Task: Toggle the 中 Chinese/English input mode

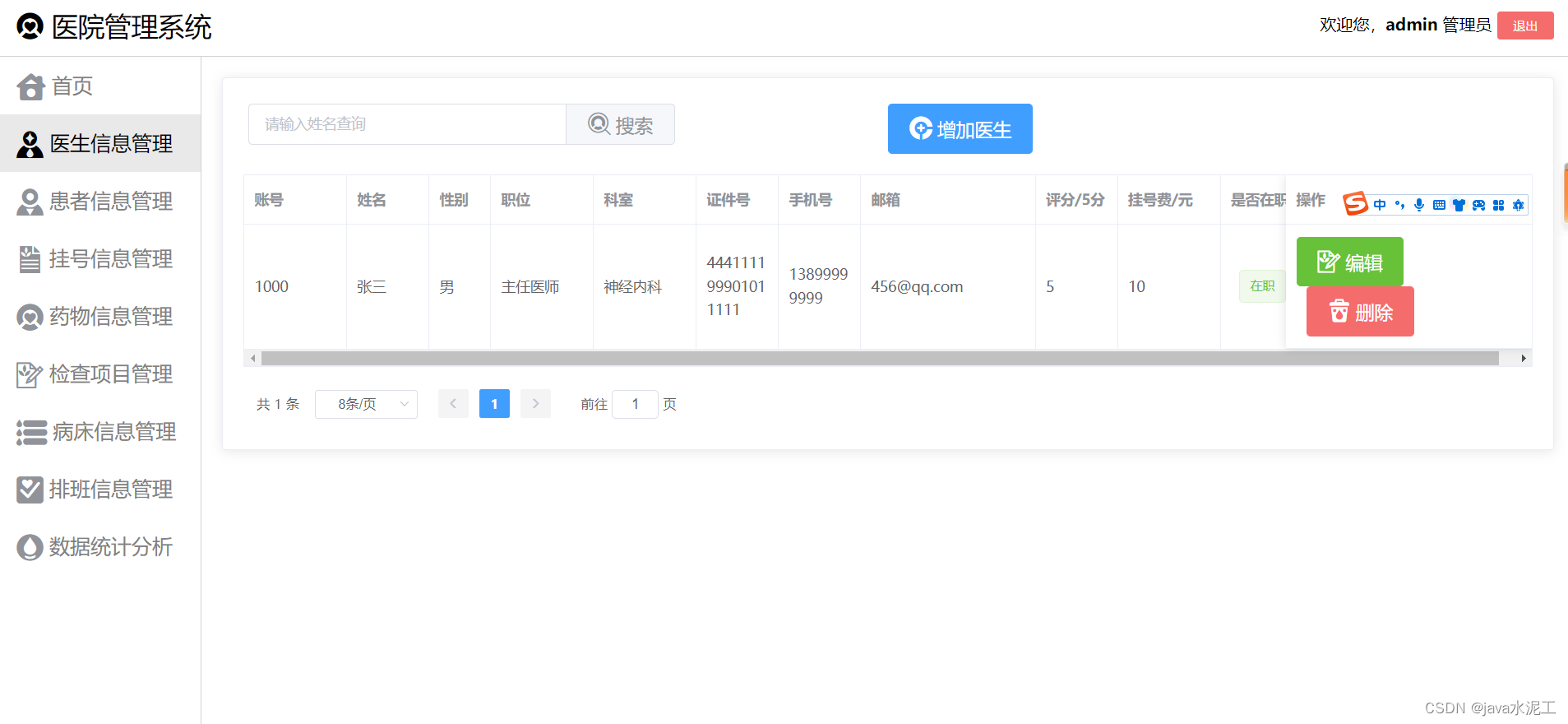Action: point(1380,205)
